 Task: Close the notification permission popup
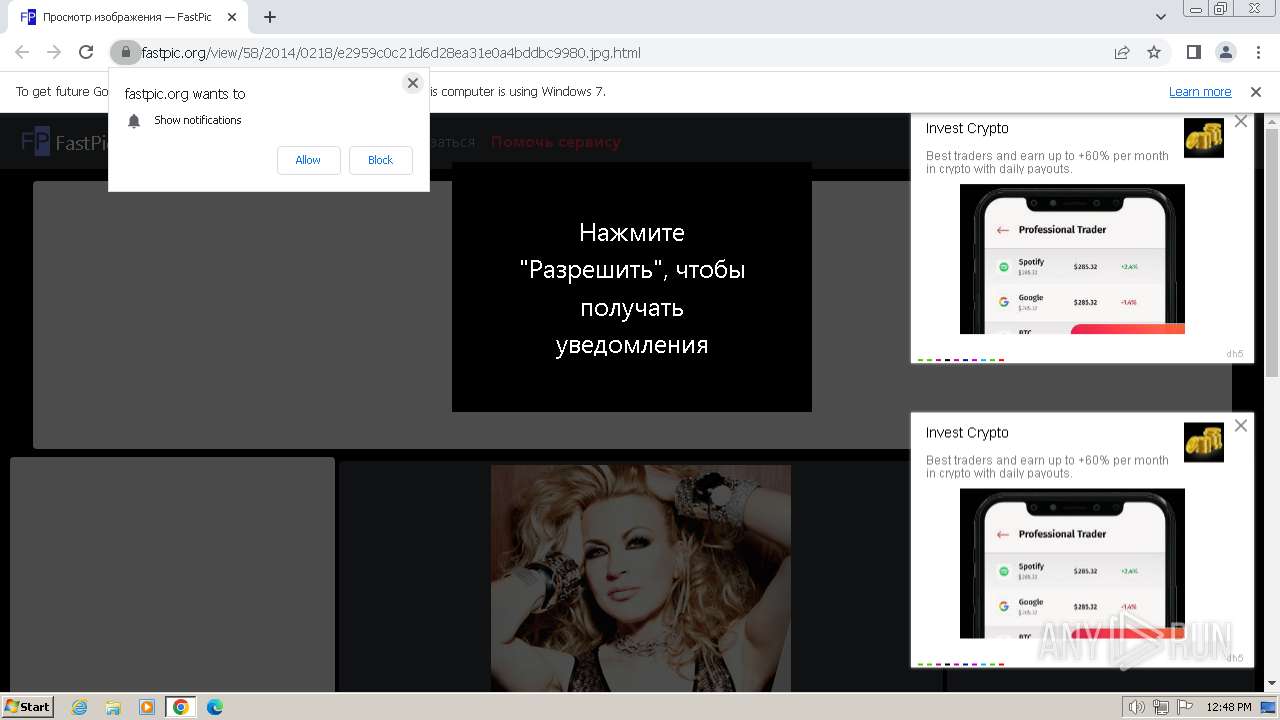412,83
